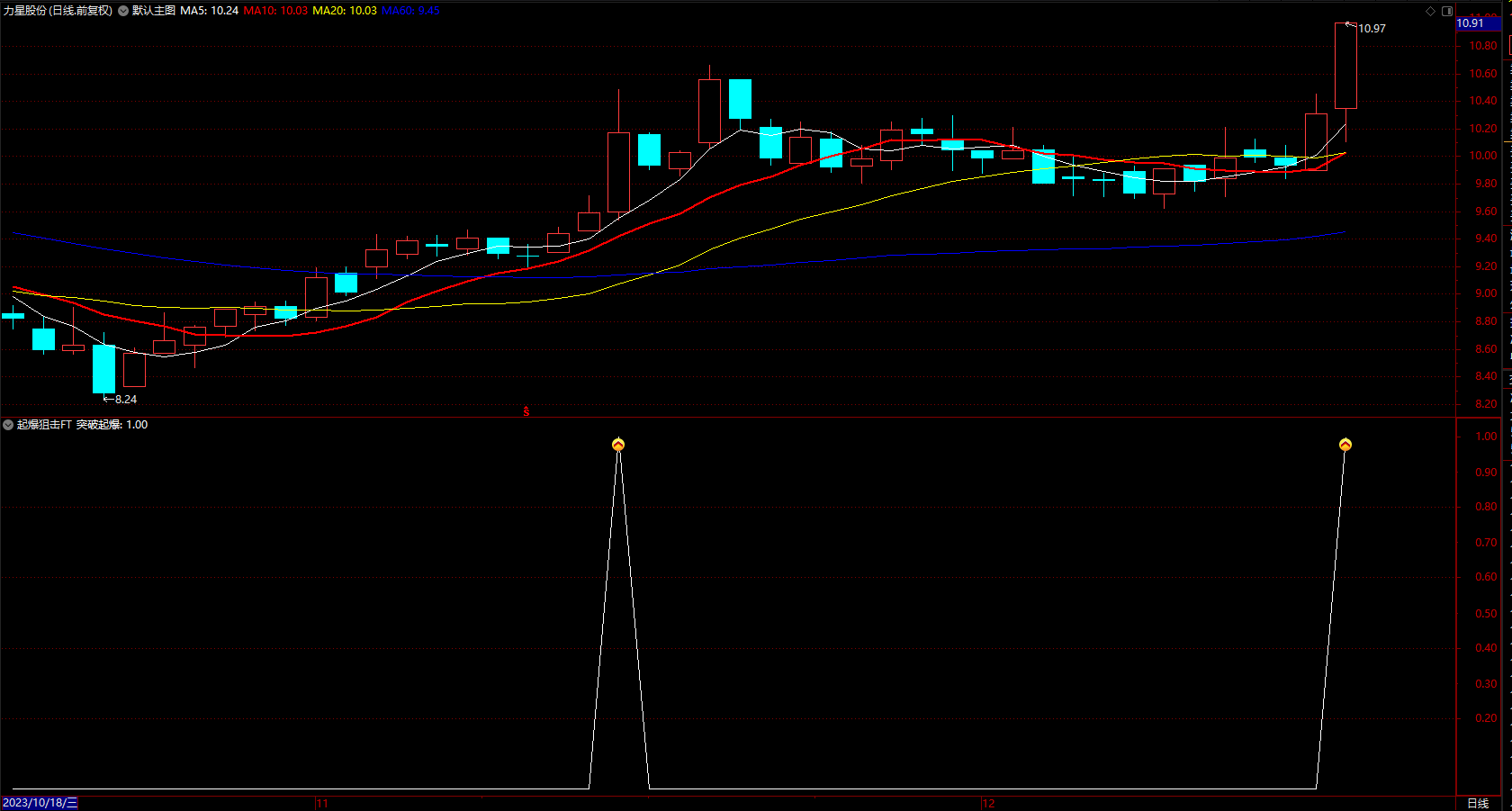Click the 9.00 price axis label

(1486, 293)
